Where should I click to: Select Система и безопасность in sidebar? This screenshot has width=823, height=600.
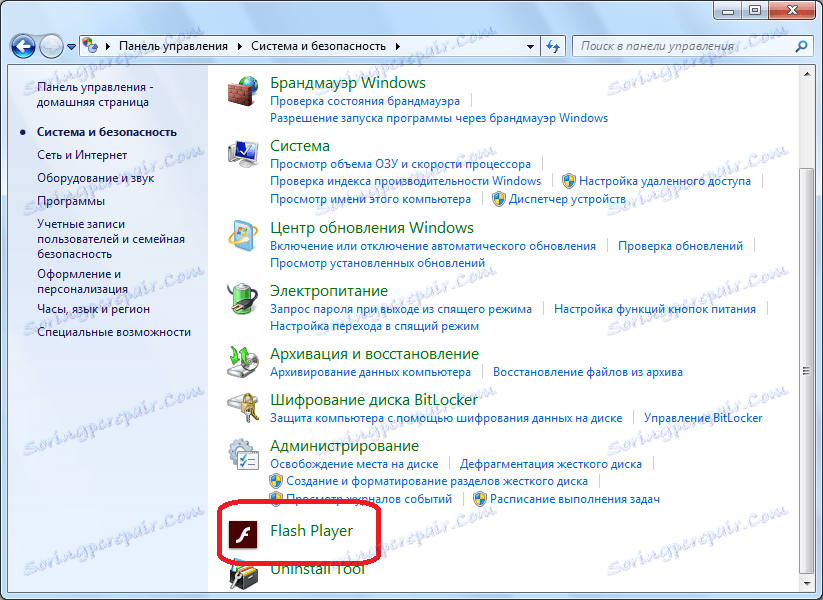click(107, 132)
